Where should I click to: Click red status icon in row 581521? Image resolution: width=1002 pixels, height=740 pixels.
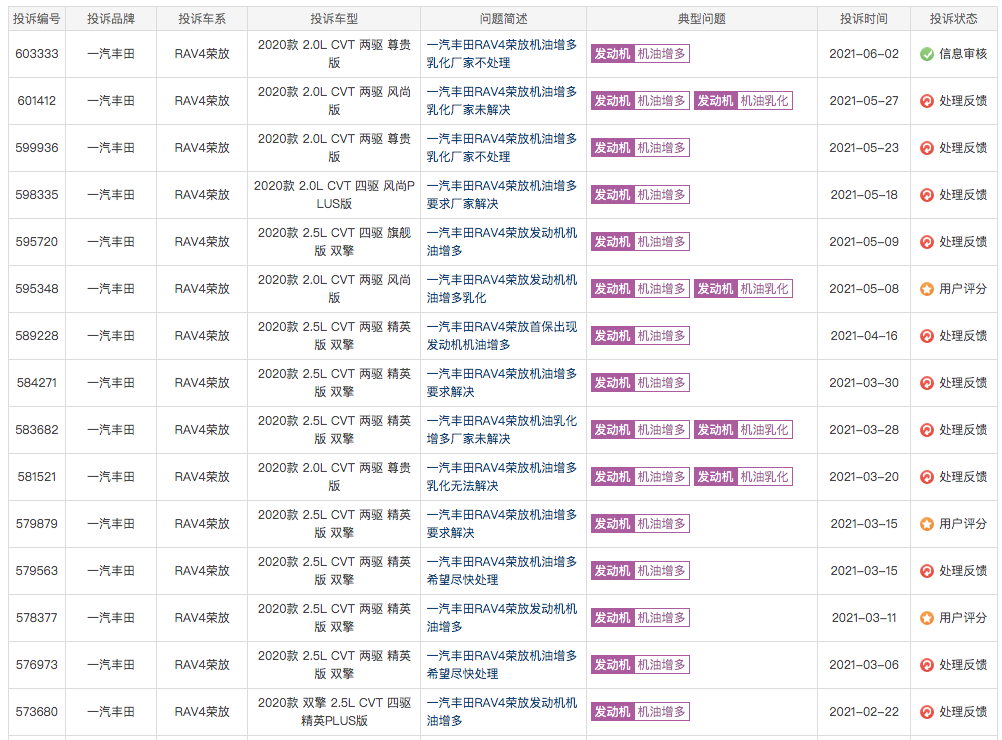click(x=927, y=477)
